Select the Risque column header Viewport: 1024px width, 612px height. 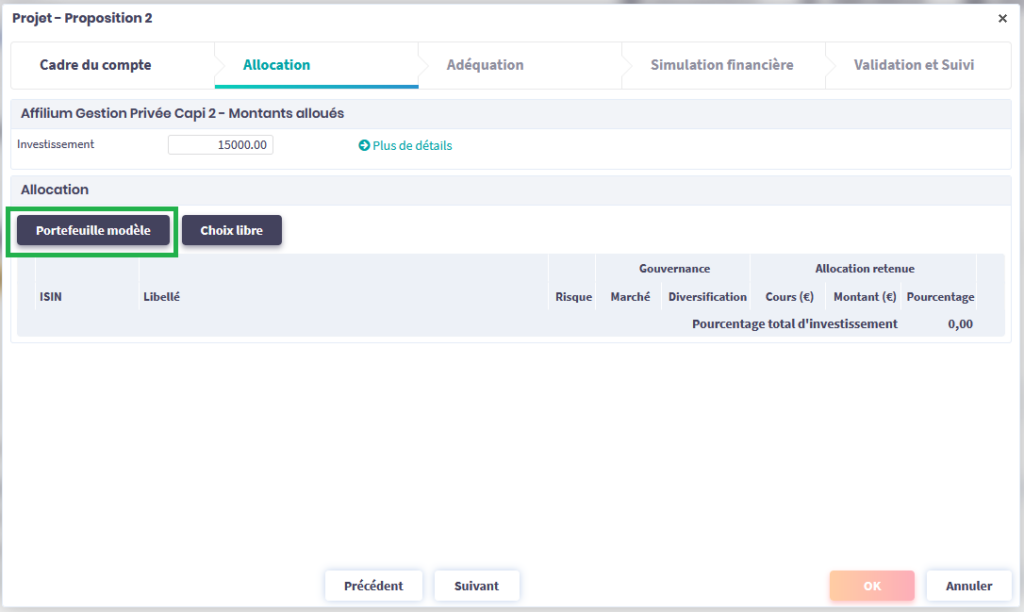click(573, 297)
